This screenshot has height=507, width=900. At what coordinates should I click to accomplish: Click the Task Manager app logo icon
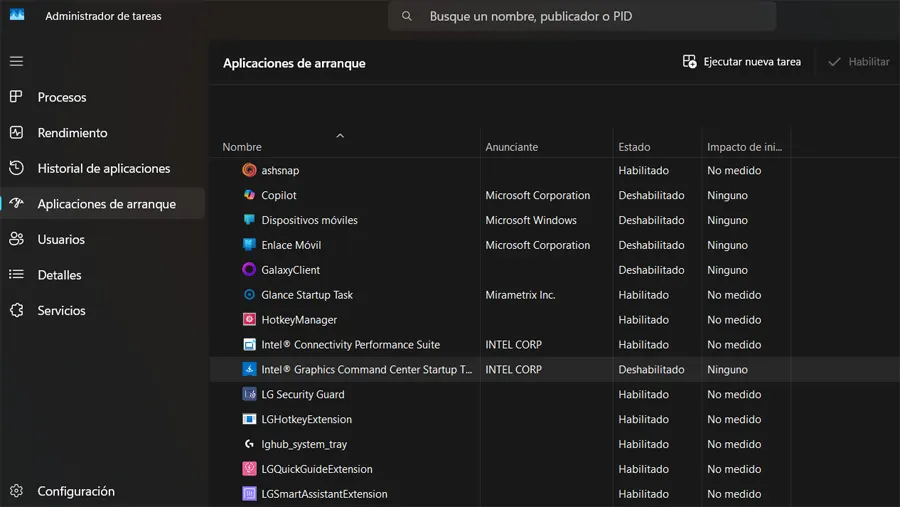tap(17, 14)
